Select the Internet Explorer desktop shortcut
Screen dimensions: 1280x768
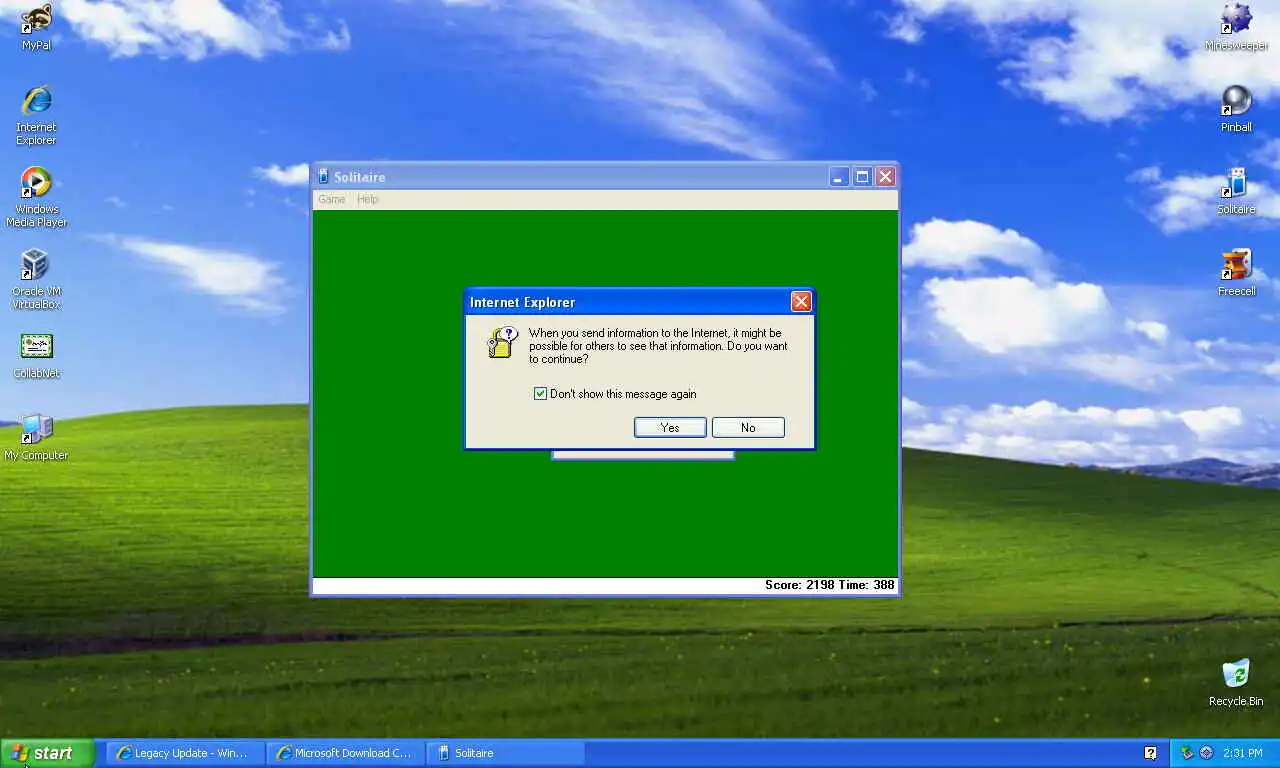pos(37,115)
